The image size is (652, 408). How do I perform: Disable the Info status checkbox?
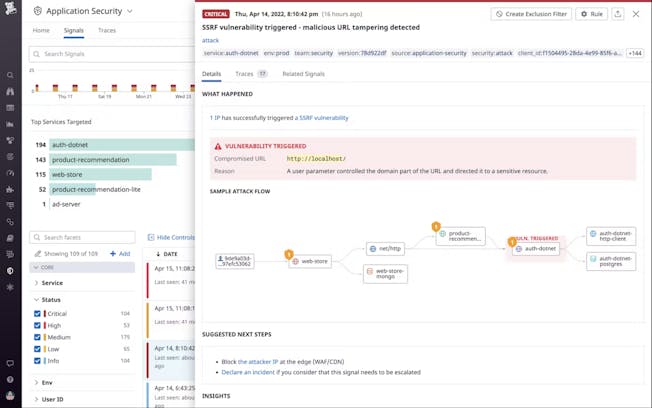37,361
